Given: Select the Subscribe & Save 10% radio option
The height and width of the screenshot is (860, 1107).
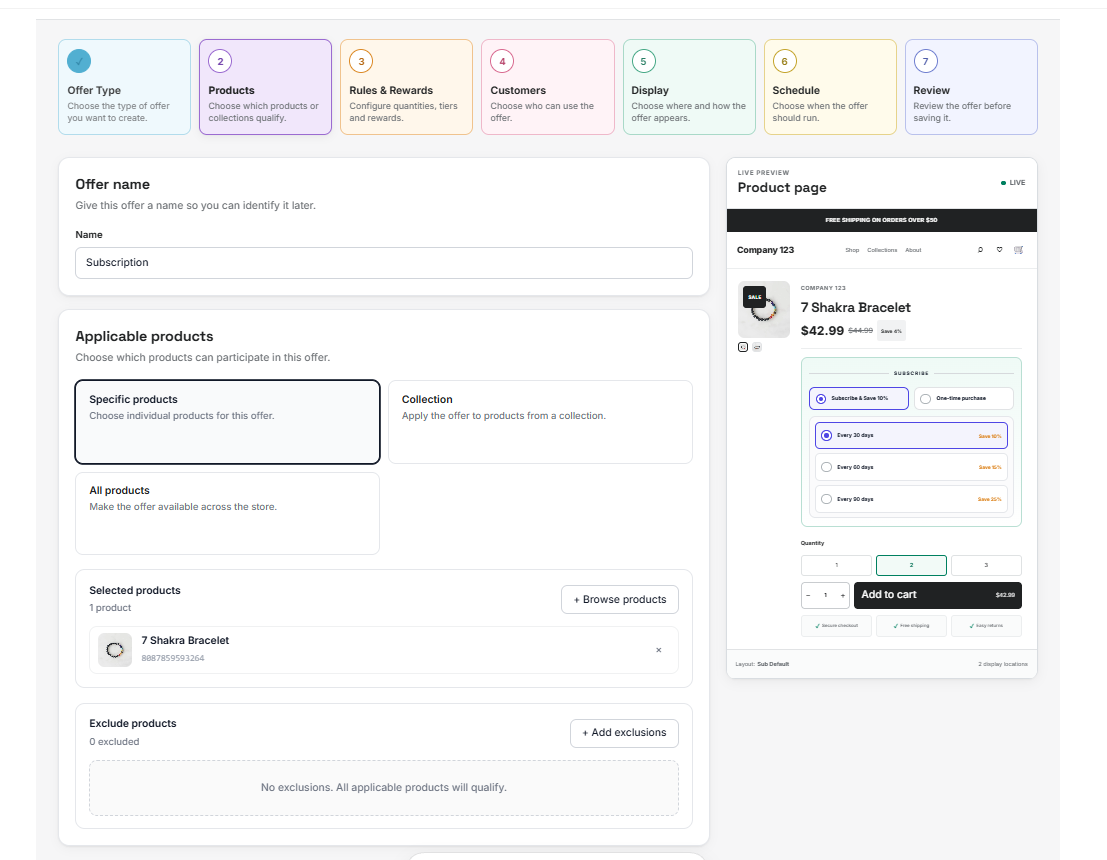Looking at the screenshot, I should (858, 398).
